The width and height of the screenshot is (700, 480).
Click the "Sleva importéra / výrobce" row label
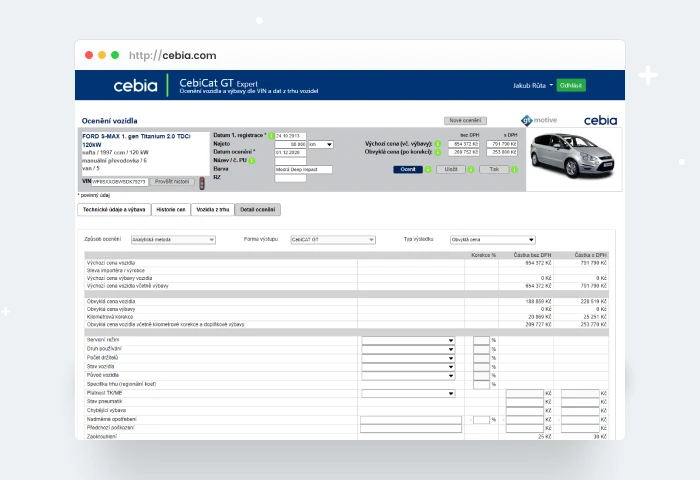(x=116, y=271)
